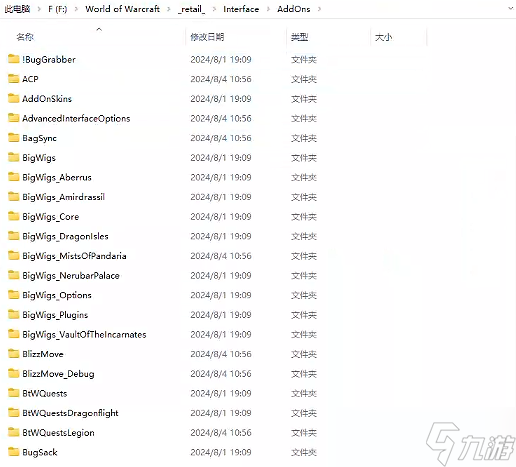
Task: Navigate to _retail_ in the breadcrumb
Action: pyautogui.click(x=191, y=9)
